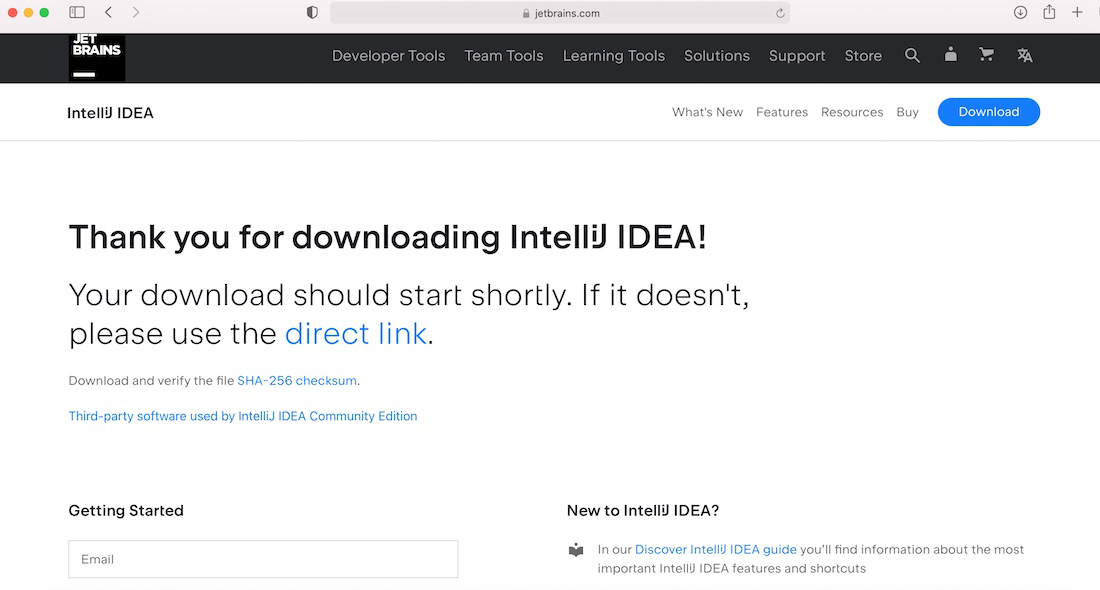Go to Resources section

(x=852, y=112)
